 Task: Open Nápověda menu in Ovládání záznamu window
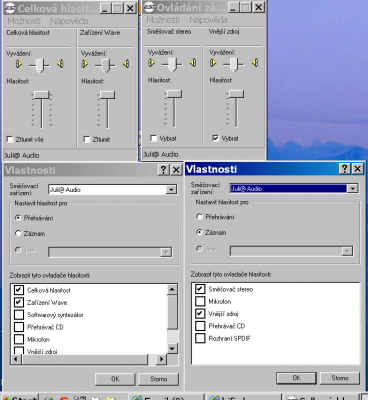(208, 20)
